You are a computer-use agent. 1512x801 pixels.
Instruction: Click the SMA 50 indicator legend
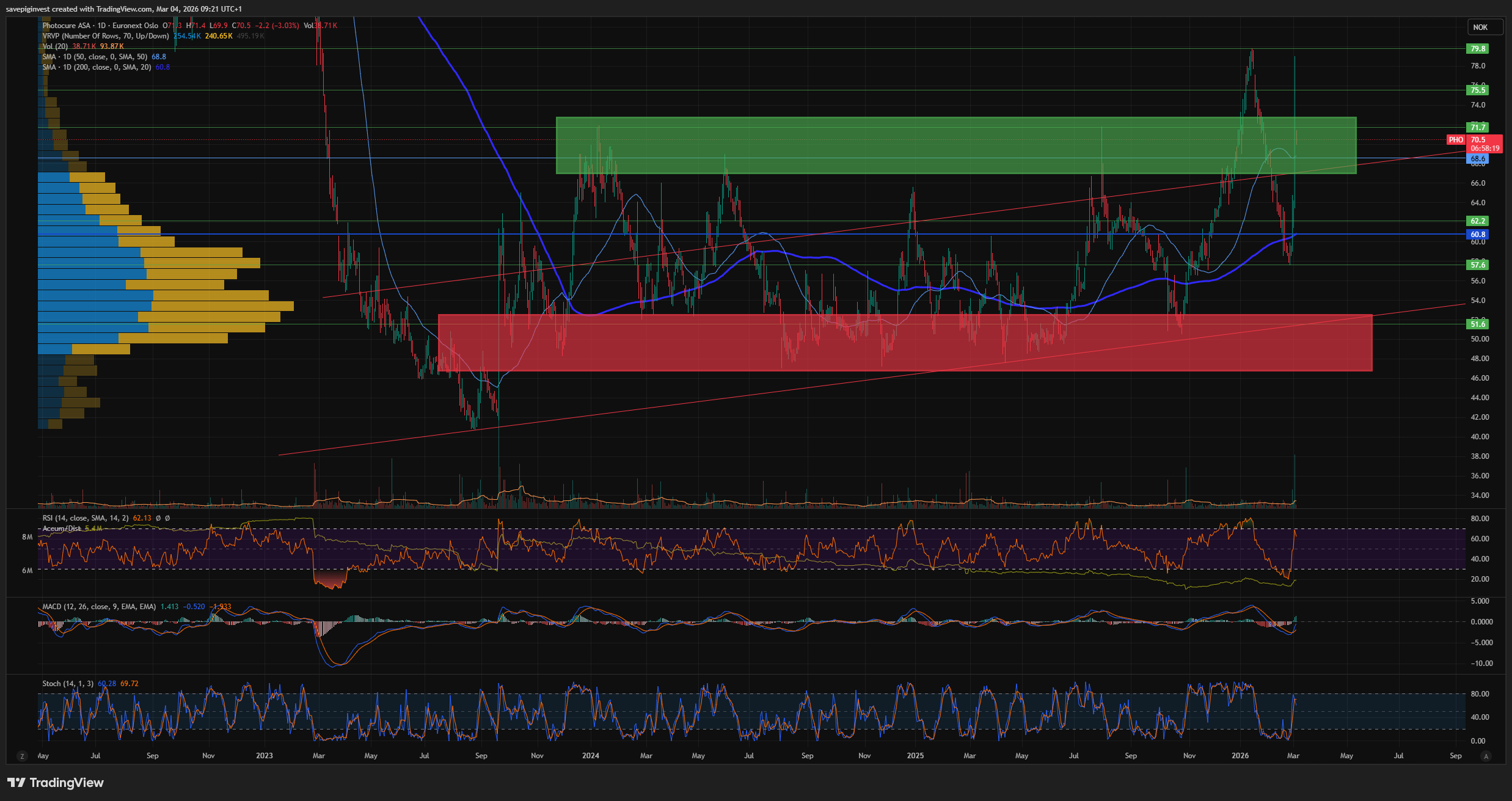[x=95, y=57]
